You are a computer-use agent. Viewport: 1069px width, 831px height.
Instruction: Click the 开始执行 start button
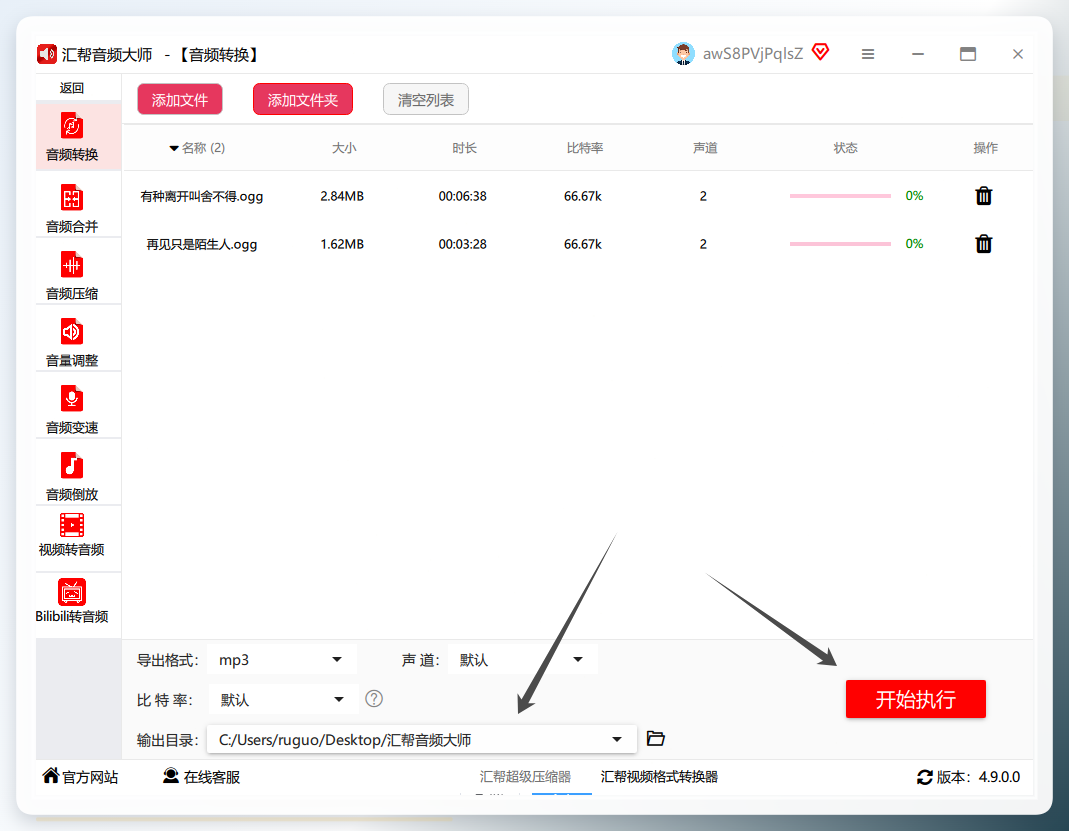pos(916,699)
